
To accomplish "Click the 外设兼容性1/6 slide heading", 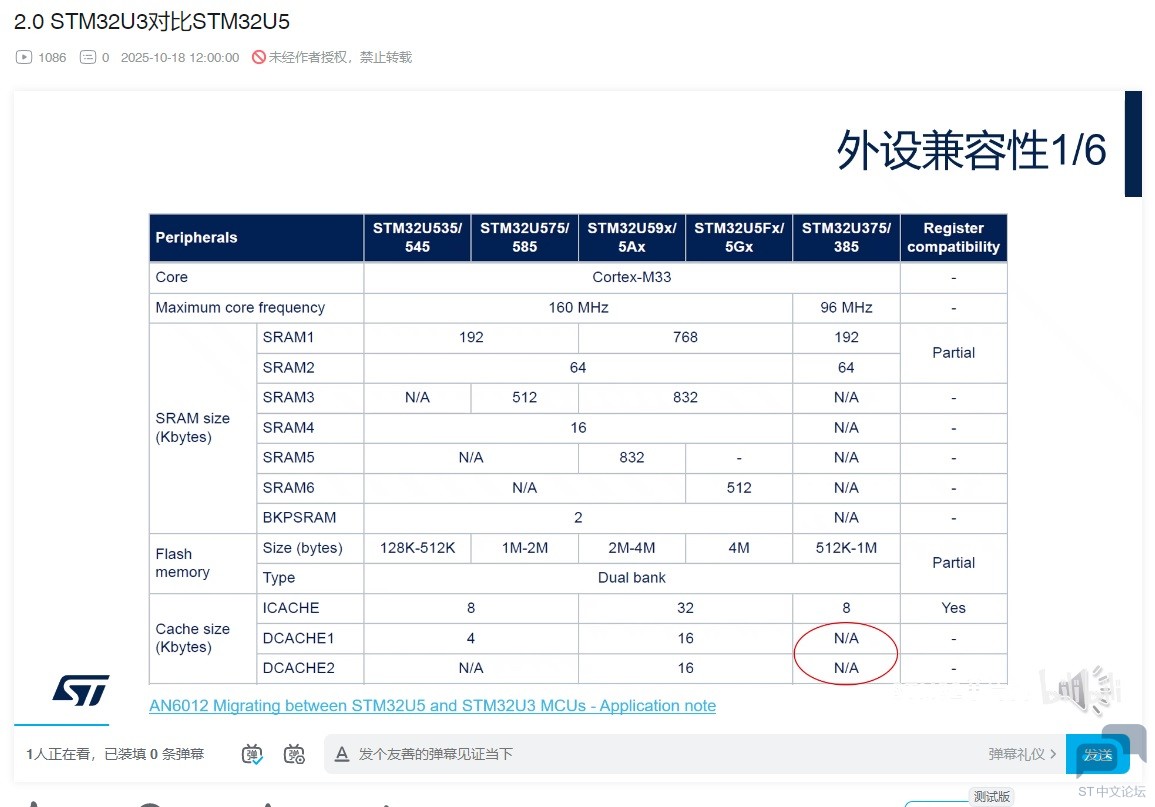I will click(971, 151).
